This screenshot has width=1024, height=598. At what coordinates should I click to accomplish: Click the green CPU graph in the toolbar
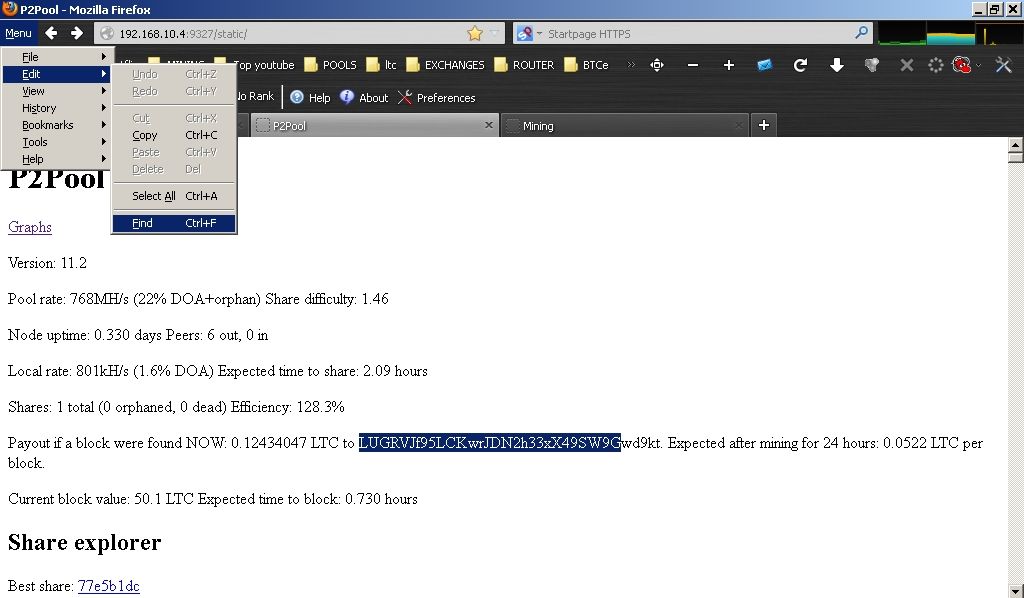click(902, 33)
